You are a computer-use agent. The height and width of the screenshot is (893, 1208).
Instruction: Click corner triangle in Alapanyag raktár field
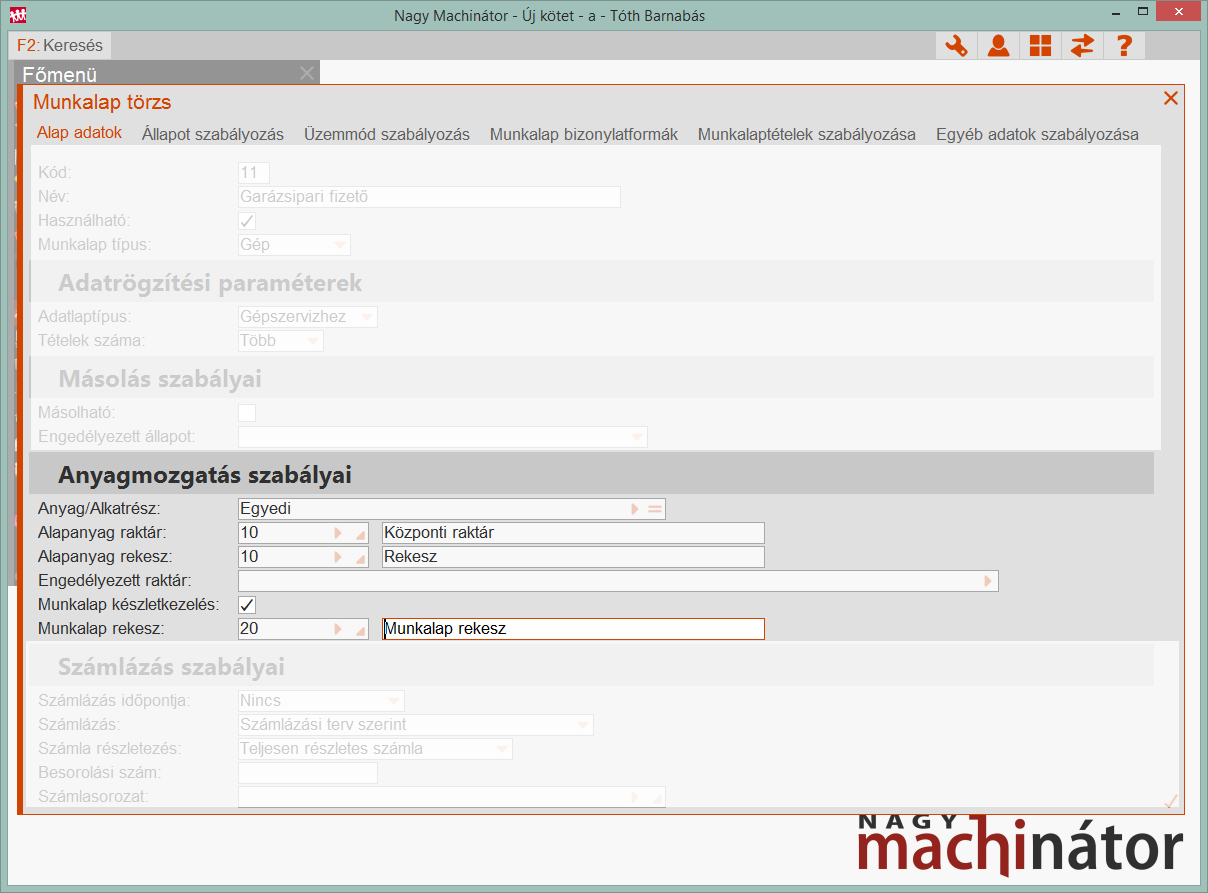click(x=361, y=535)
